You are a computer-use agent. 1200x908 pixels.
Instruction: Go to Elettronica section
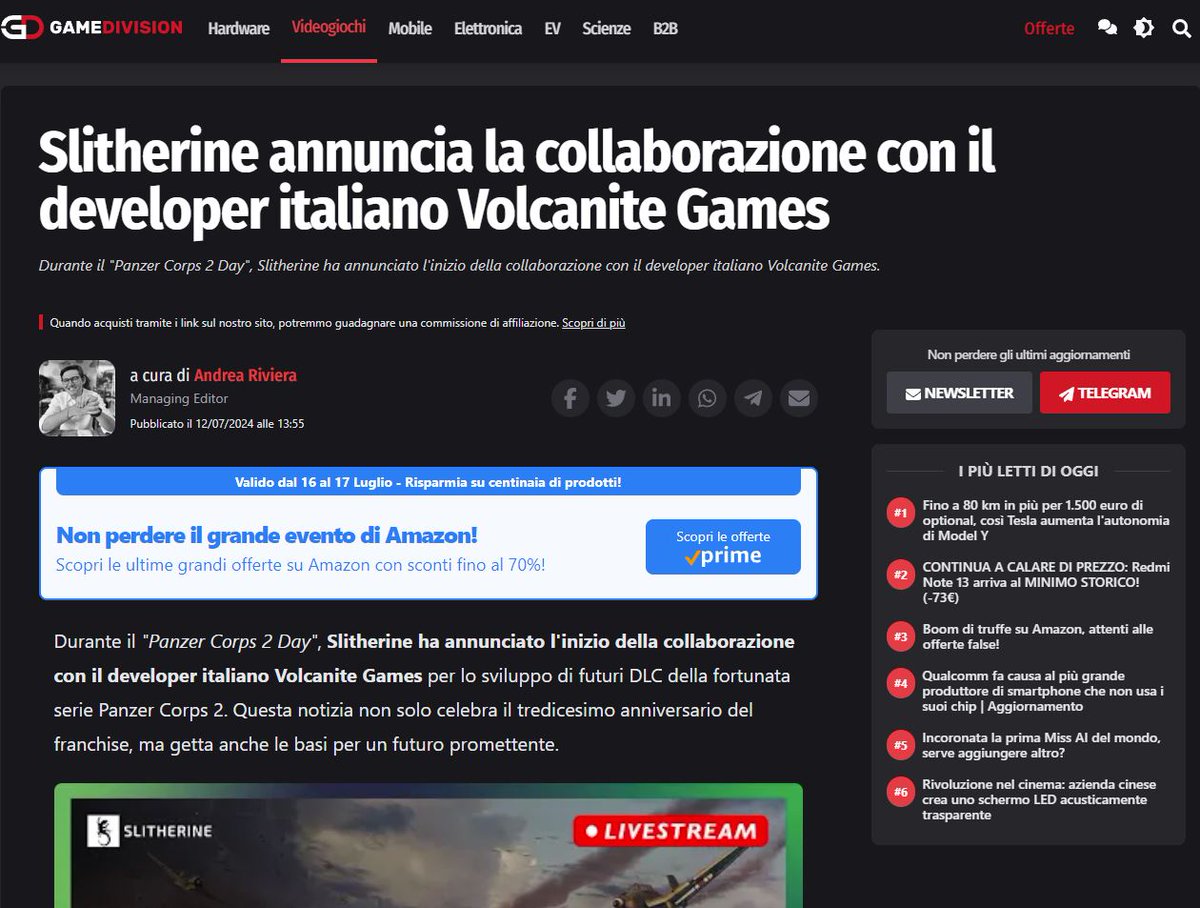(488, 28)
